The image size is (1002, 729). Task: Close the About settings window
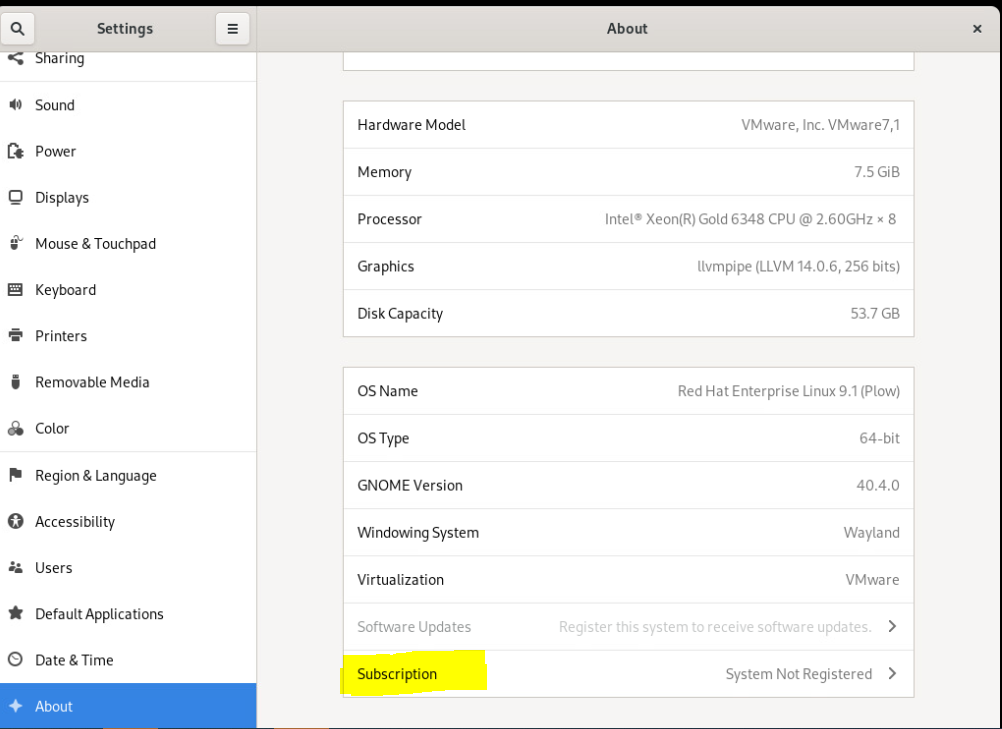pyautogui.click(x=977, y=29)
